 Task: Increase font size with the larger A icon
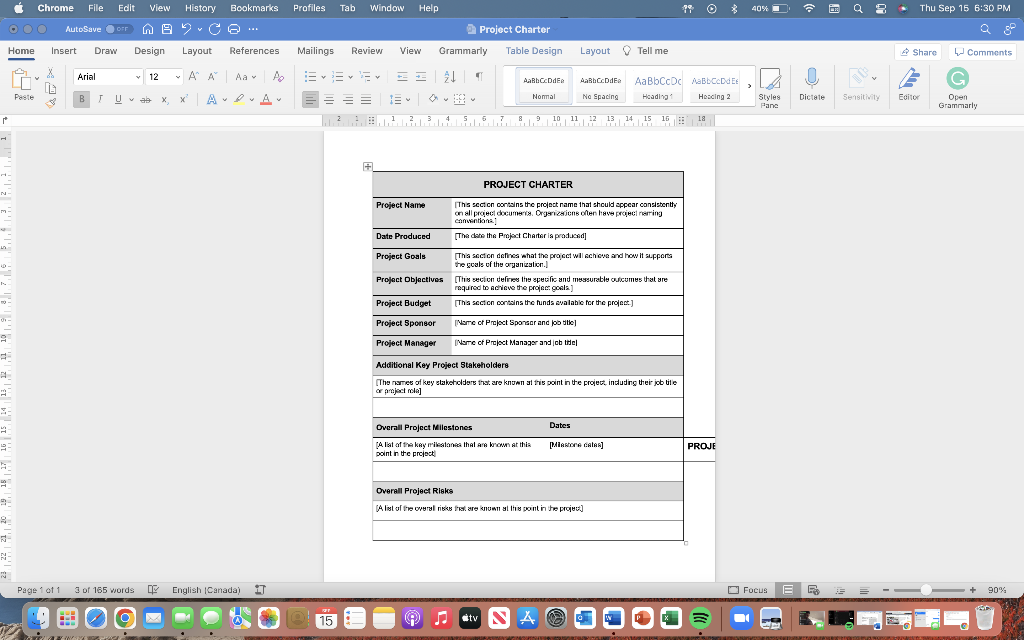click(193, 76)
